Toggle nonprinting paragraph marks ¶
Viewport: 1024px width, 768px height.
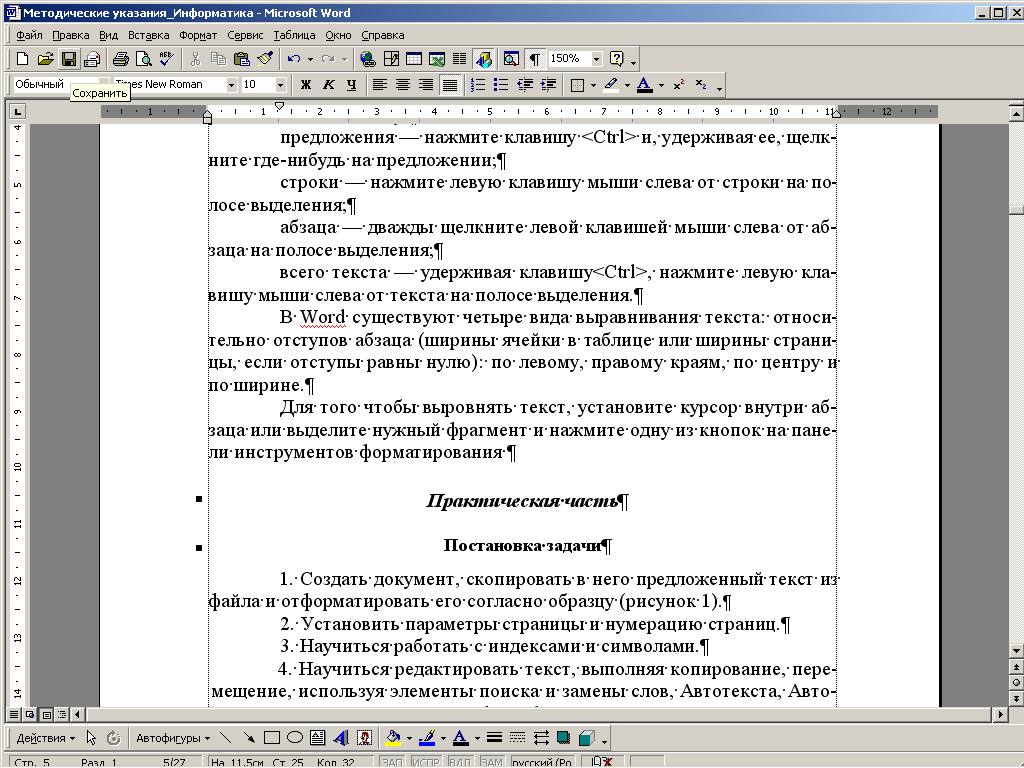coord(534,59)
